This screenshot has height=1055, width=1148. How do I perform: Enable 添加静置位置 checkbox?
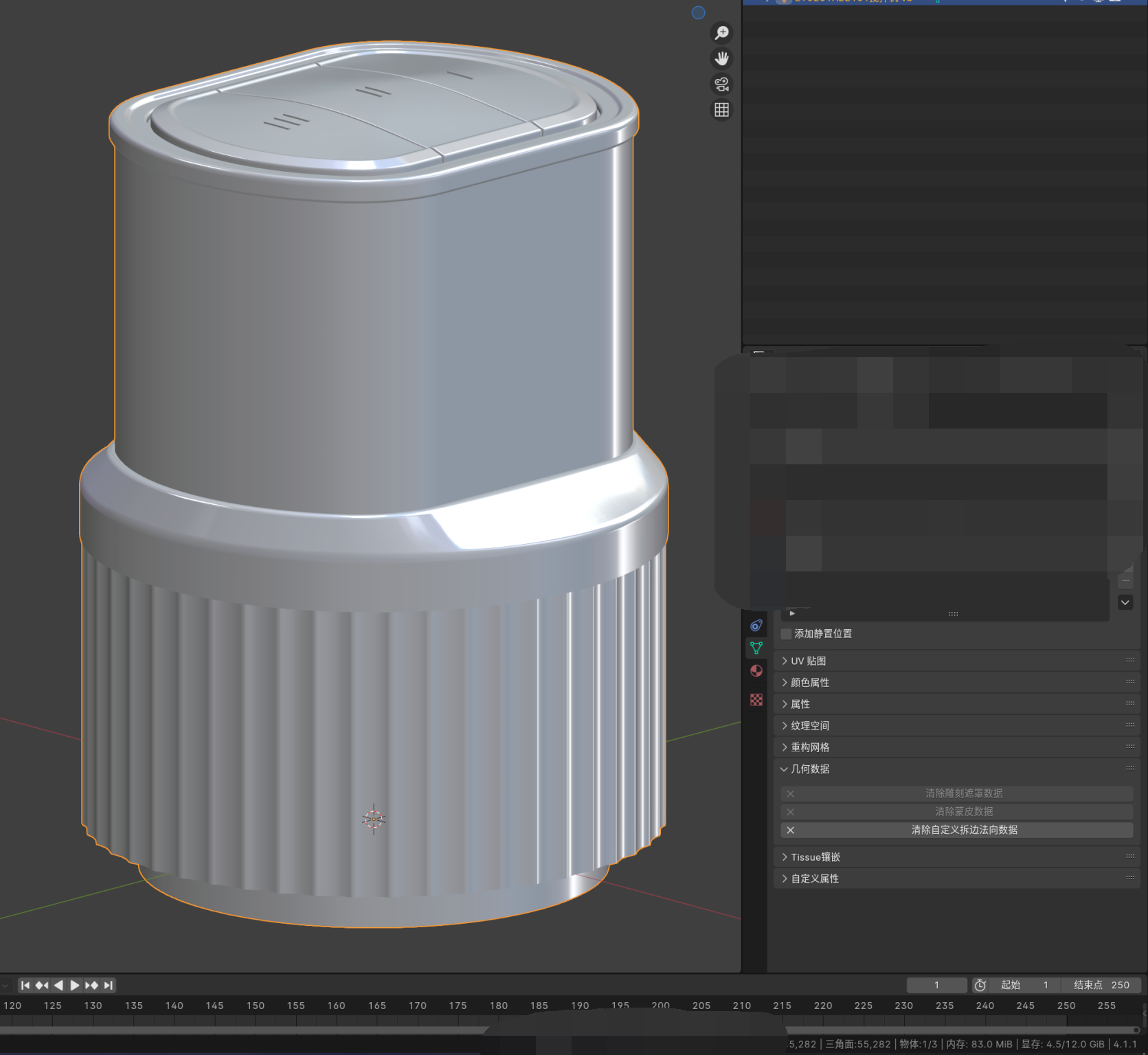pos(787,634)
